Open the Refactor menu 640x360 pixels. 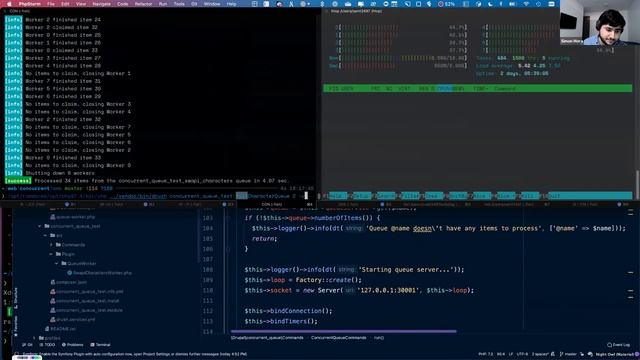click(x=143, y=4)
